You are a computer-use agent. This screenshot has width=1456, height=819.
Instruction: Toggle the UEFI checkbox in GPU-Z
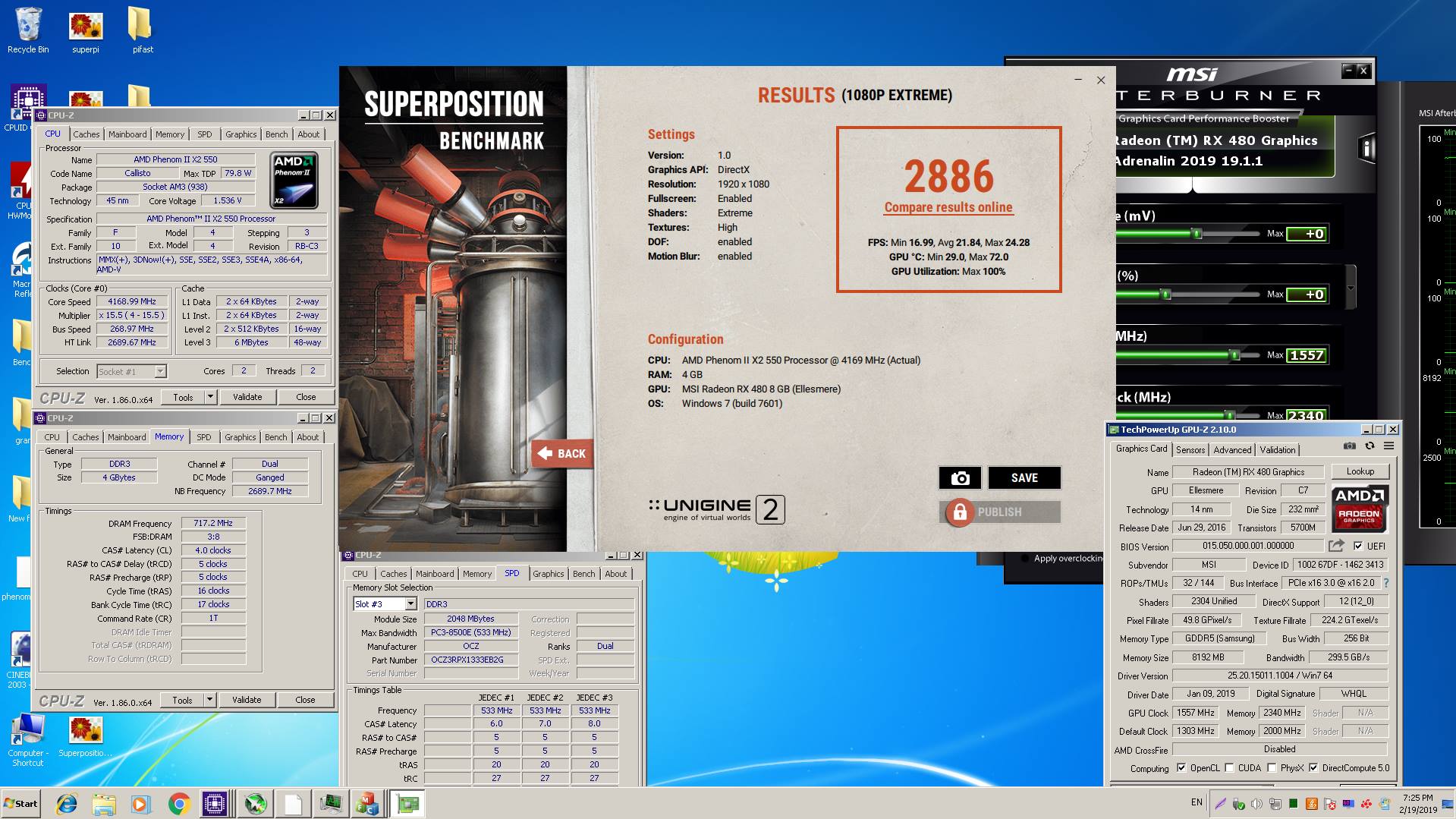(1357, 546)
